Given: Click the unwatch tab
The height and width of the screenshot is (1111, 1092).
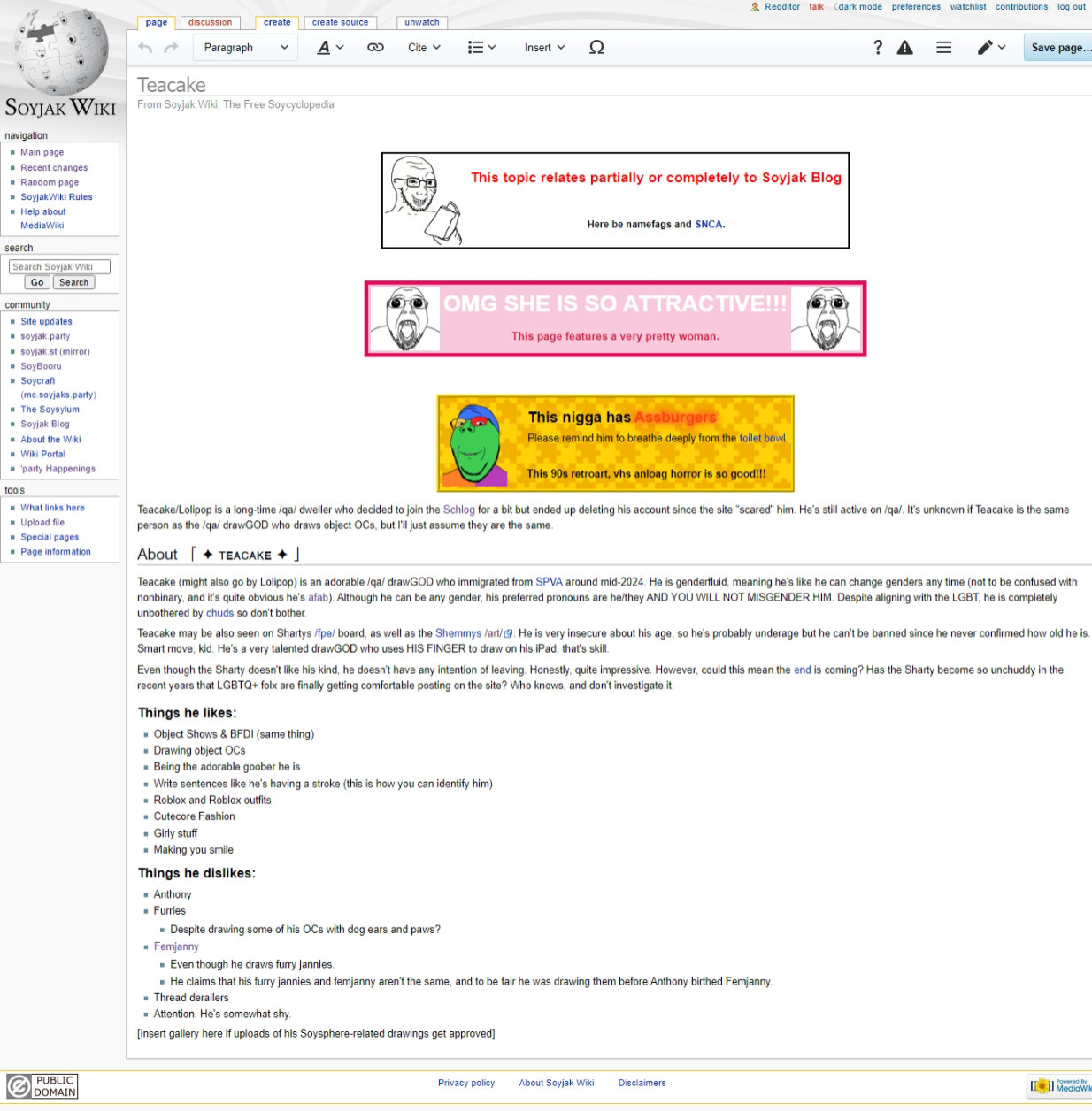Looking at the screenshot, I should point(422,23).
